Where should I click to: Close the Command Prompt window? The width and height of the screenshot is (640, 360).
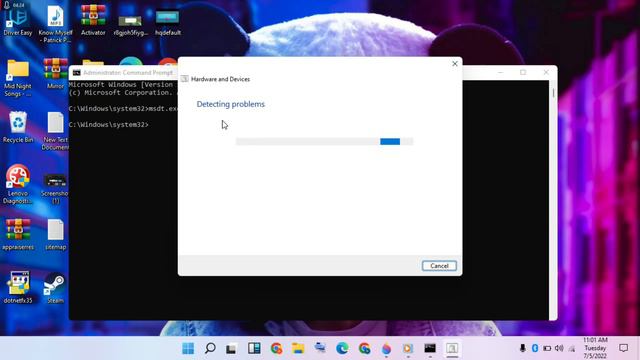click(x=546, y=72)
